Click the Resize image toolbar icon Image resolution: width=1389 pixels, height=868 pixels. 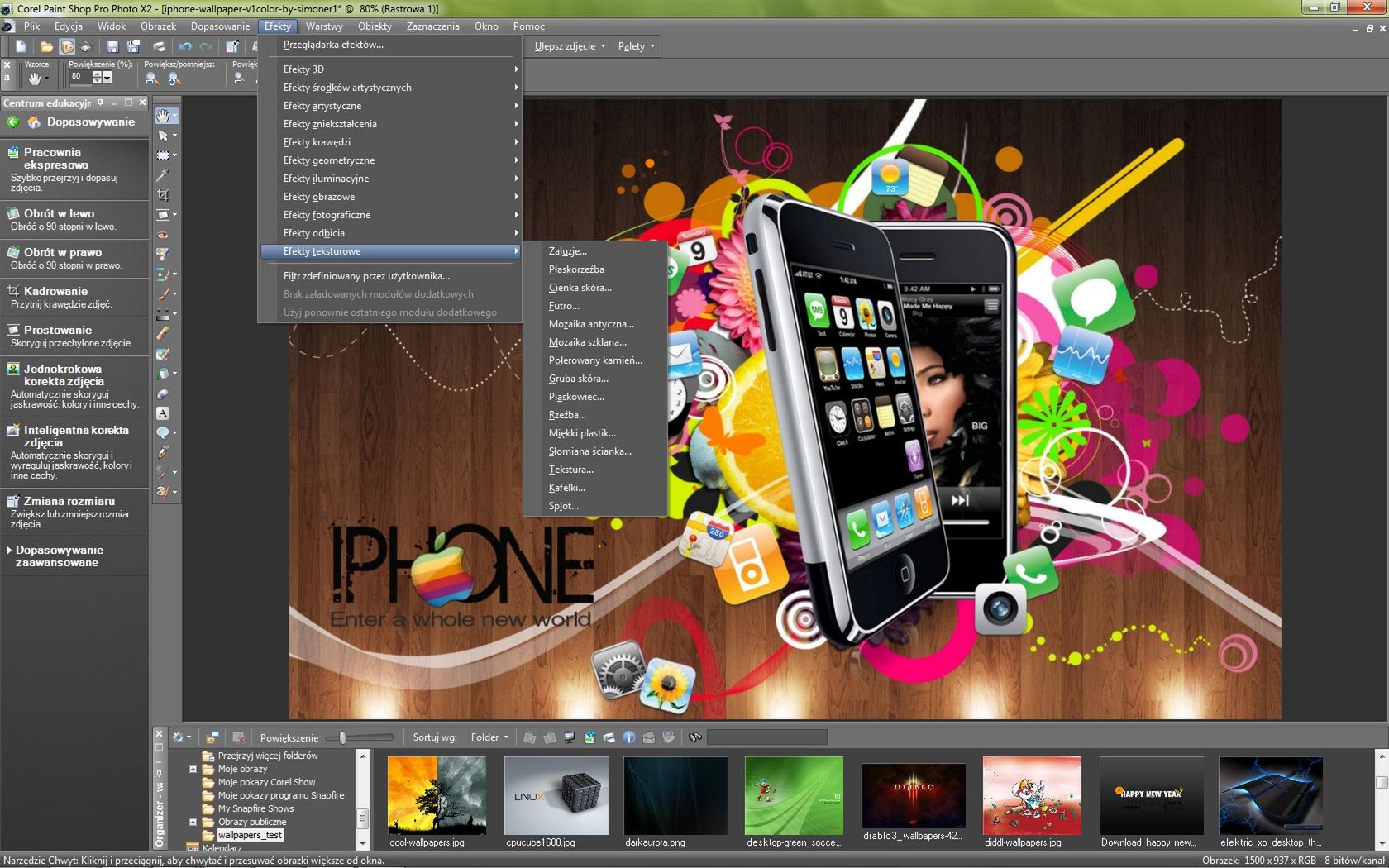coord(232,47)
